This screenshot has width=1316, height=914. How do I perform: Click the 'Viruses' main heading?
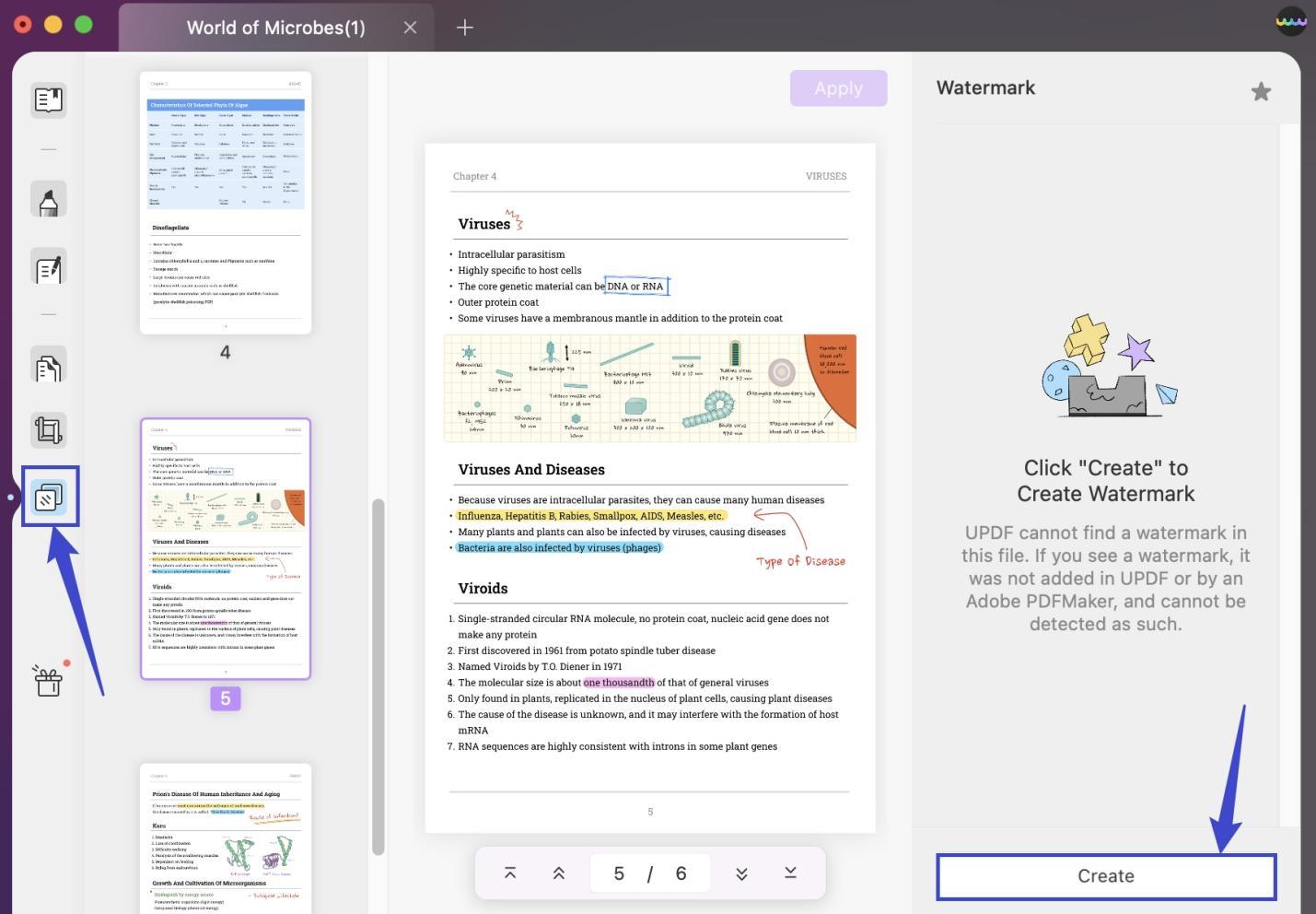point(483,224)
